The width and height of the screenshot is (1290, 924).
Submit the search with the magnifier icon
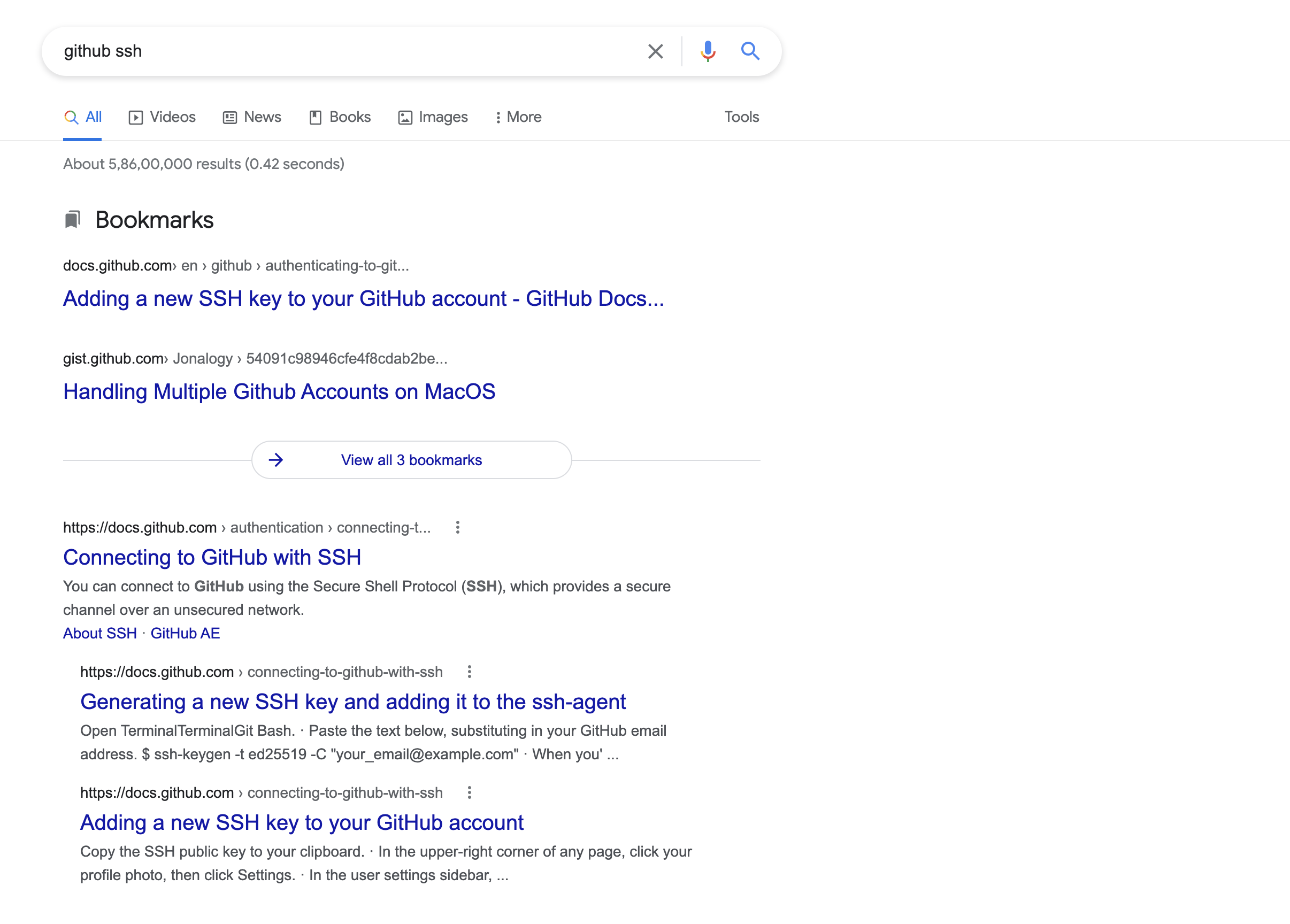[x=750, y=51]
